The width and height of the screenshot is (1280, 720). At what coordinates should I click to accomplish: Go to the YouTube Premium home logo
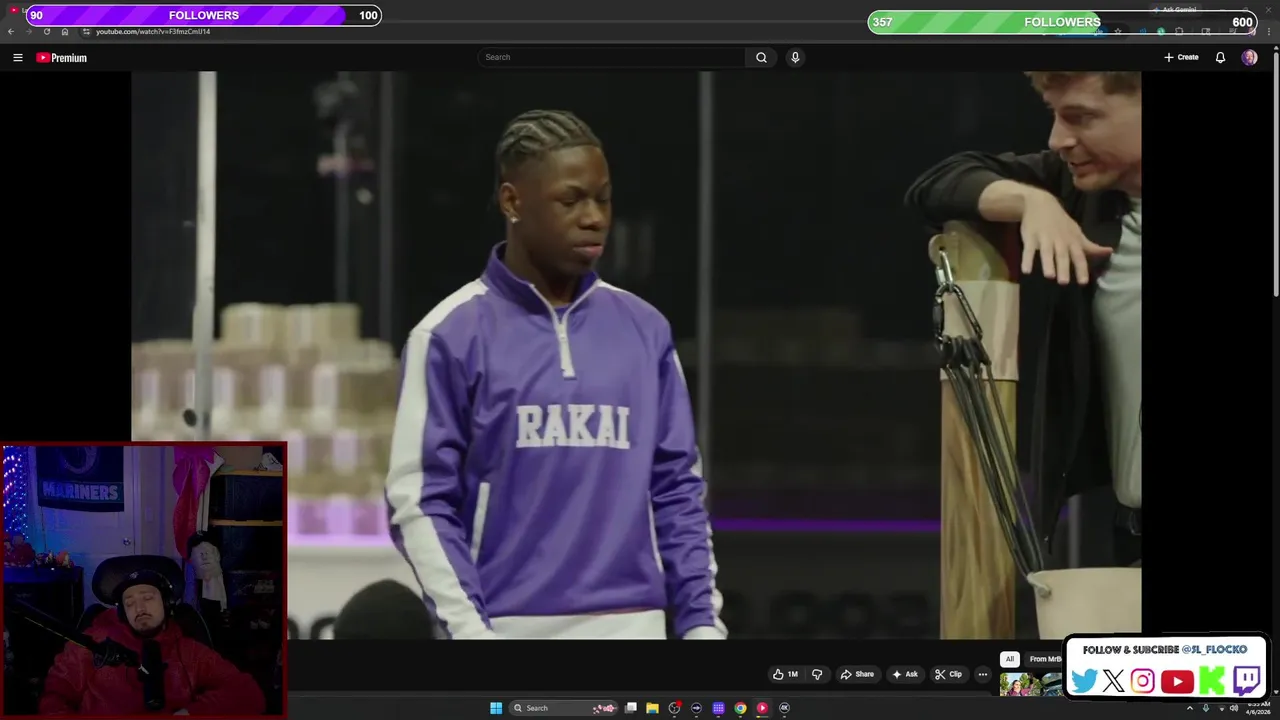(62, 58)
